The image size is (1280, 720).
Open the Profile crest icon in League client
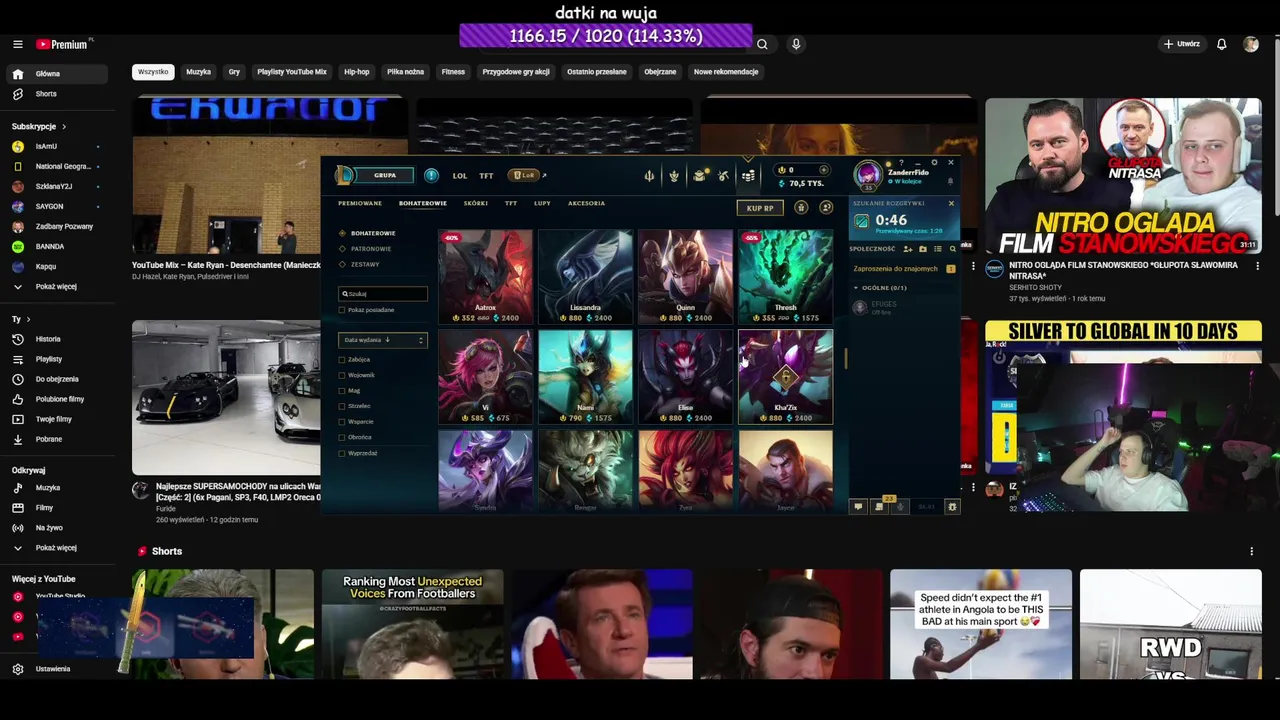click(674, 176)
